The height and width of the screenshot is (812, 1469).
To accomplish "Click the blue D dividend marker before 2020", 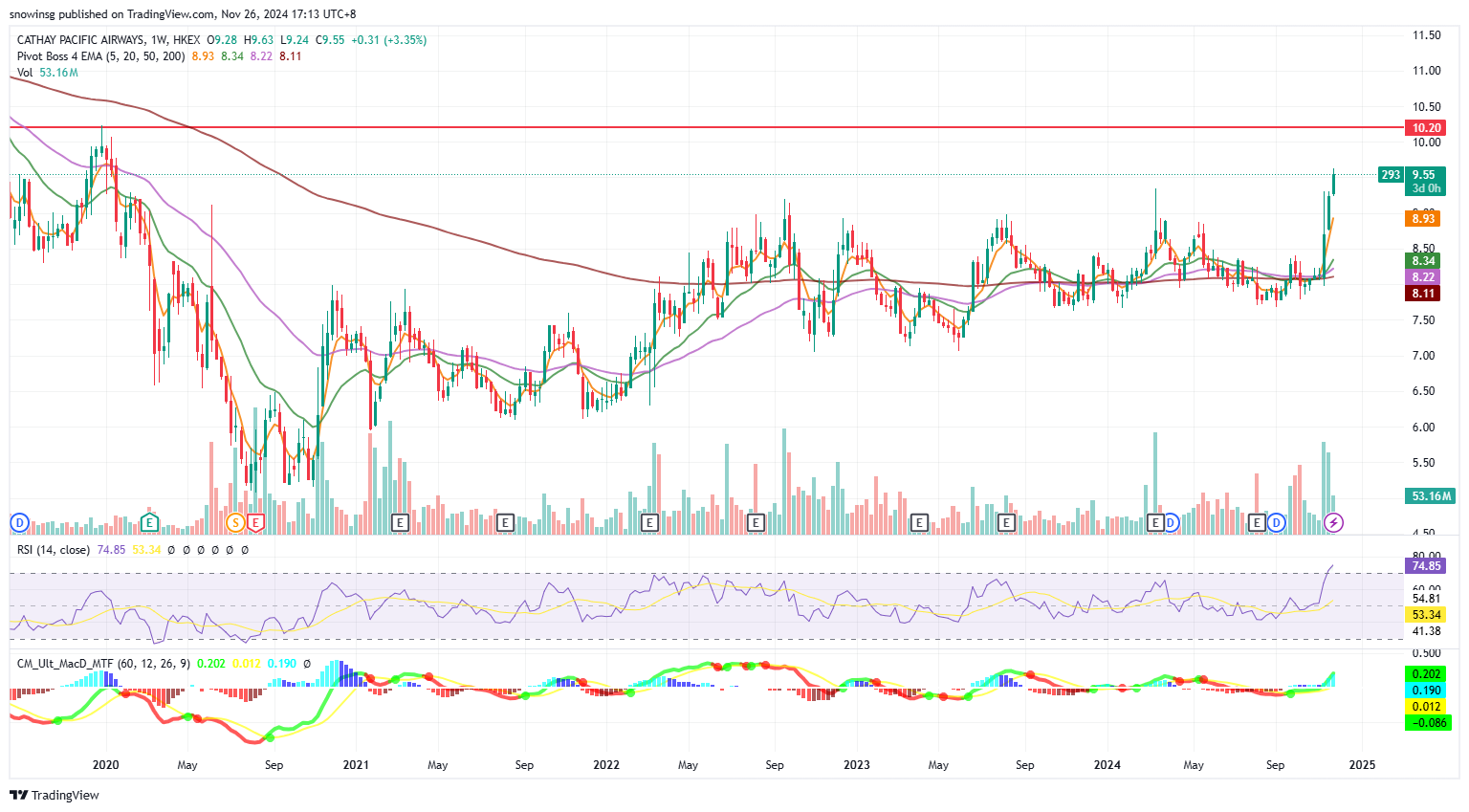I will coord(19,522).
